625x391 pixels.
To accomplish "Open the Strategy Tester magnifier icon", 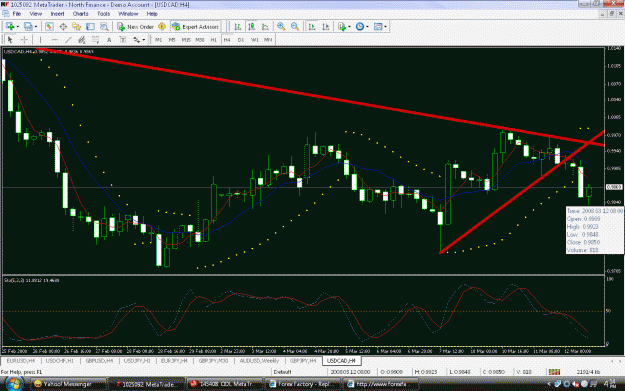I will (x=104, y=27).
